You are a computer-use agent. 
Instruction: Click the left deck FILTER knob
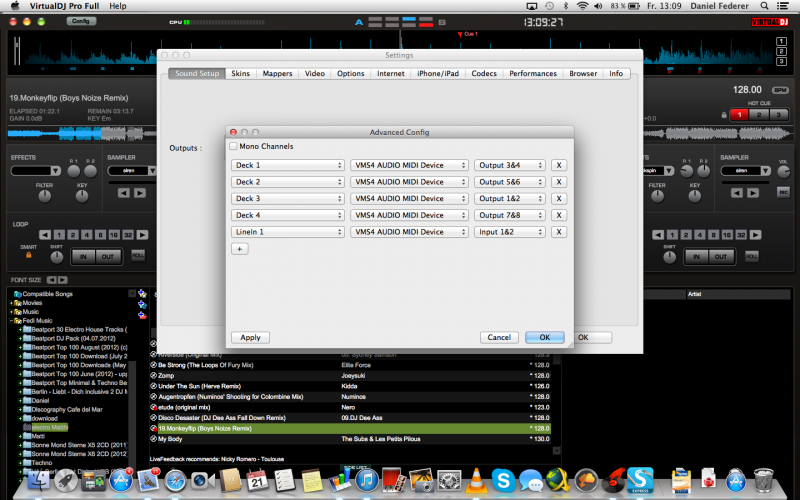click(x=45, y=196)
